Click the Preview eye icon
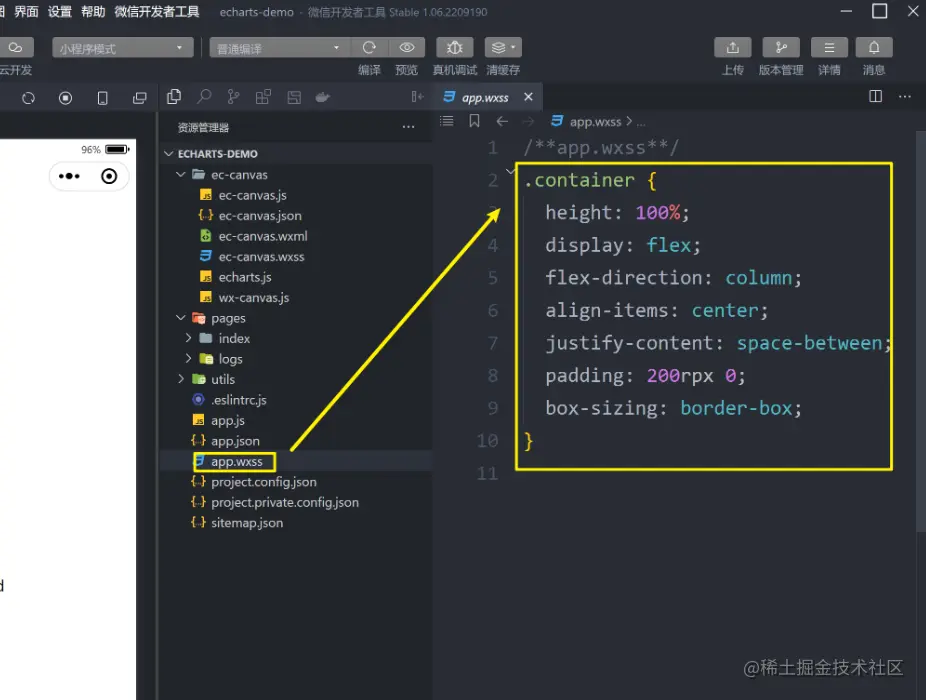Viewport: 926px width, 700px height. tap(406, 47)
